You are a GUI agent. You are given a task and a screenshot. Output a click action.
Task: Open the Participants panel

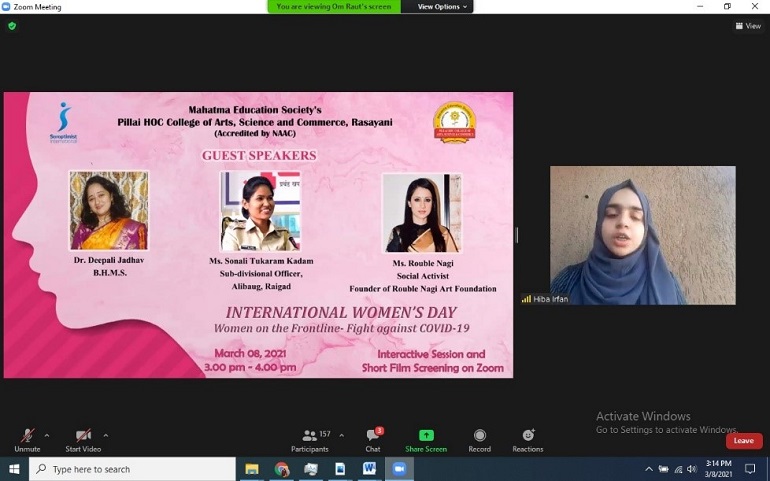coord(310,440)
